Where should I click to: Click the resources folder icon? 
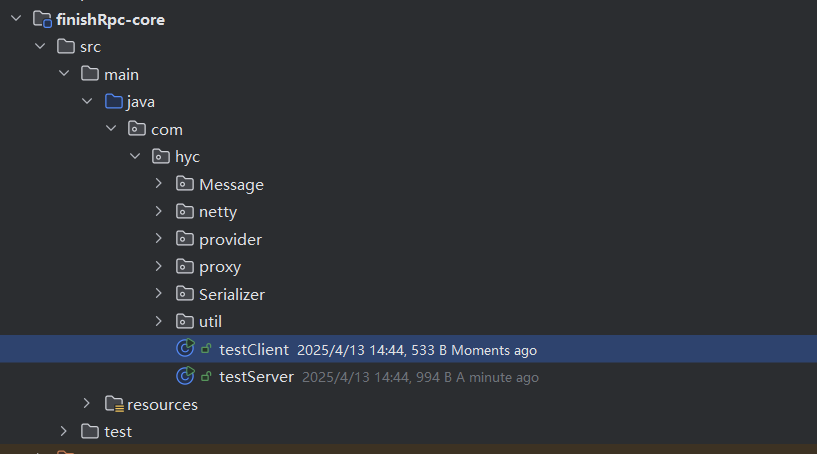(x=114, y=404)
